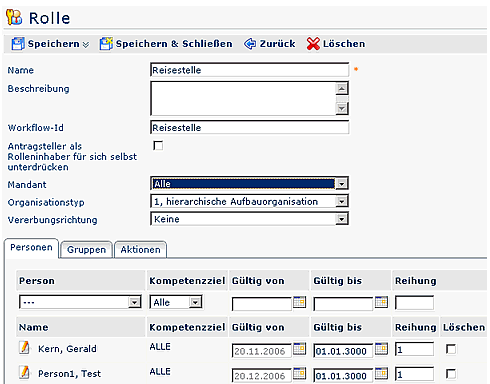Click the Löschen column header
This screenshot has width=490, height=384.
(464, 328)
